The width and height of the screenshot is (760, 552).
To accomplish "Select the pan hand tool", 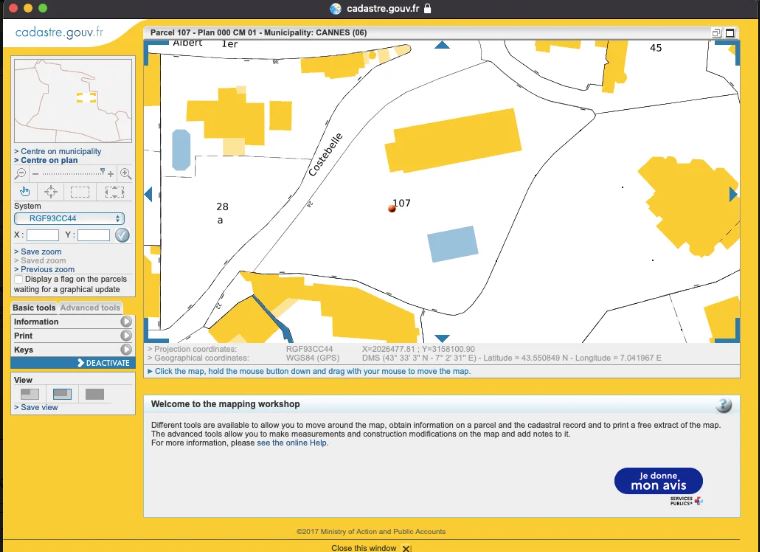I will [24, 192].
